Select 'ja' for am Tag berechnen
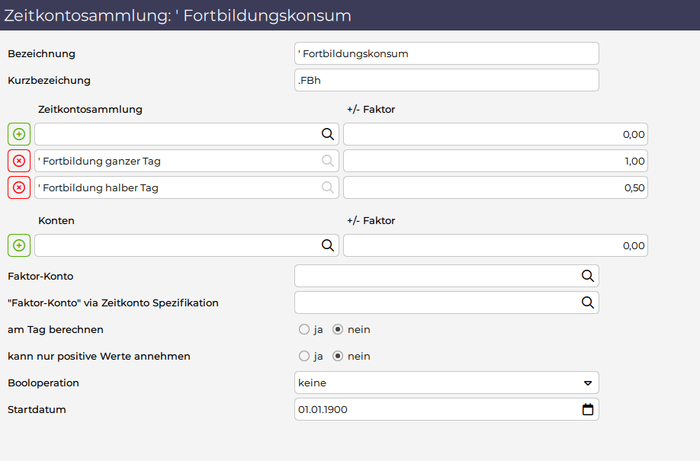Screen dimensions: 700x461 tap(304, 329)
